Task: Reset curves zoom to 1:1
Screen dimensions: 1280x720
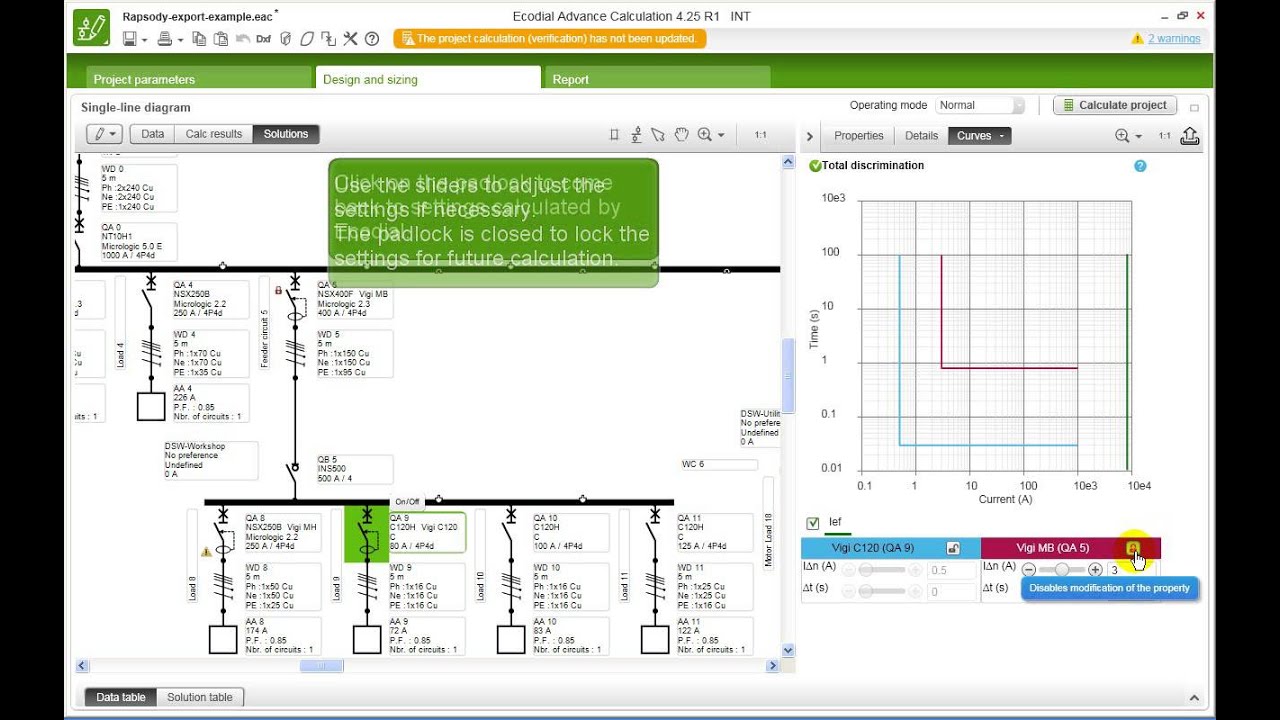Action: coord(1165,136)
